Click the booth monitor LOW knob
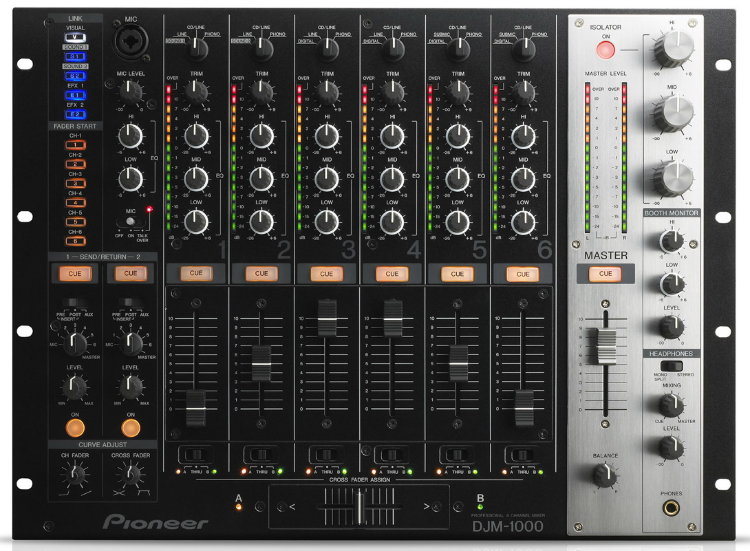Screen dimensions: 750x551 point(672,284)
